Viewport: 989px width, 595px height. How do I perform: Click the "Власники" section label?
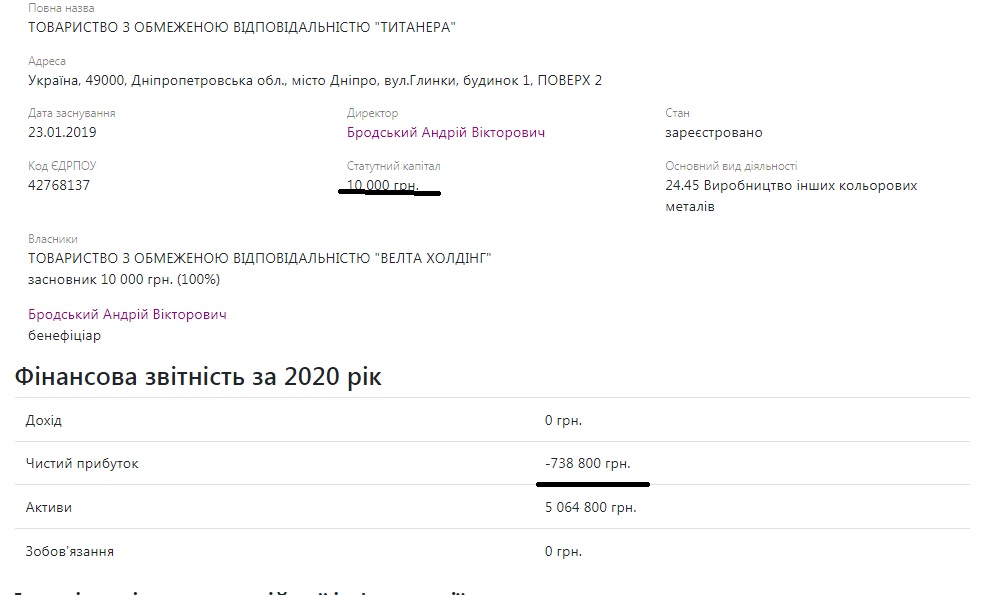click(53, 240)
